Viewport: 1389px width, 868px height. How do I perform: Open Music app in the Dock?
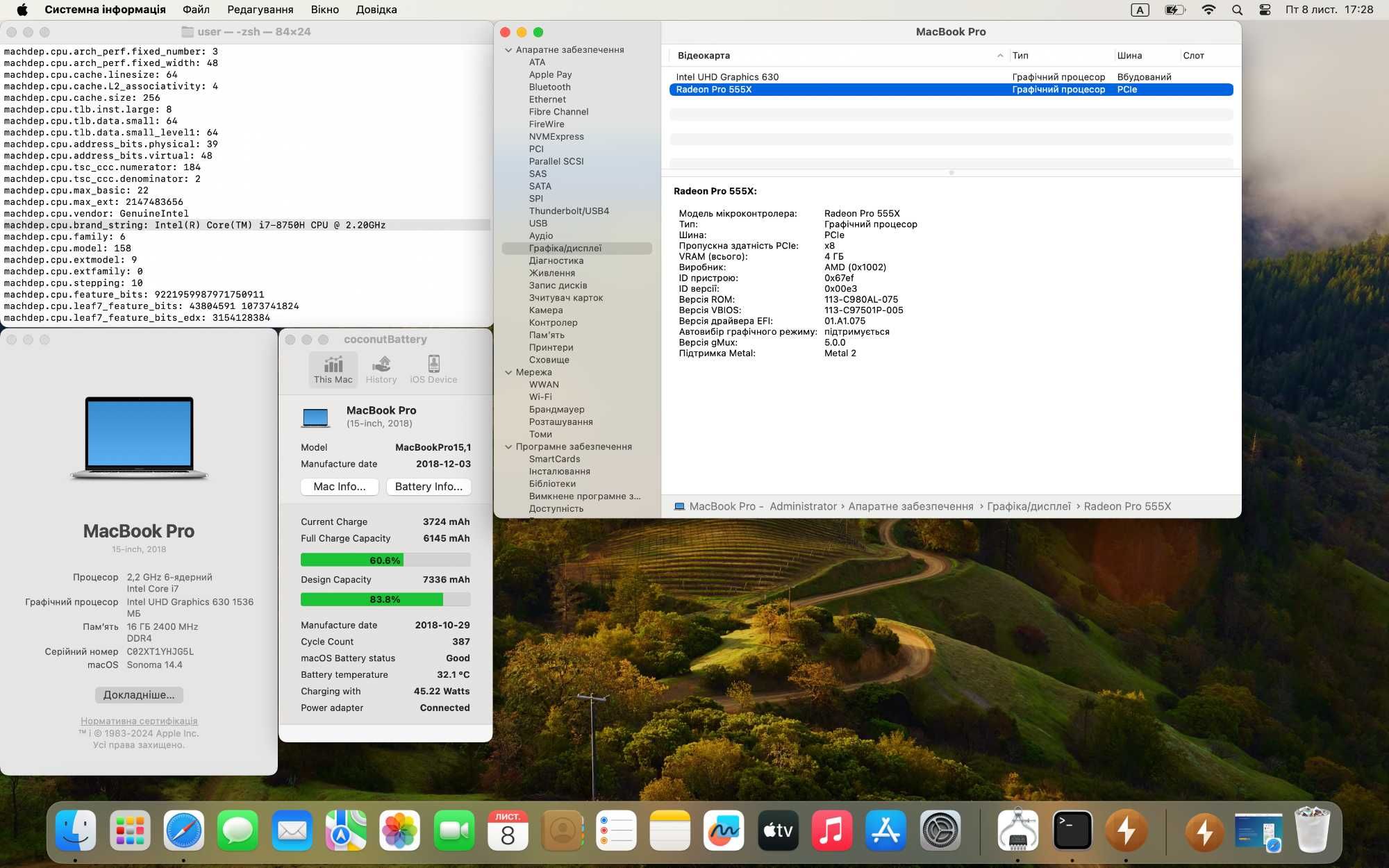coord(832,830)
